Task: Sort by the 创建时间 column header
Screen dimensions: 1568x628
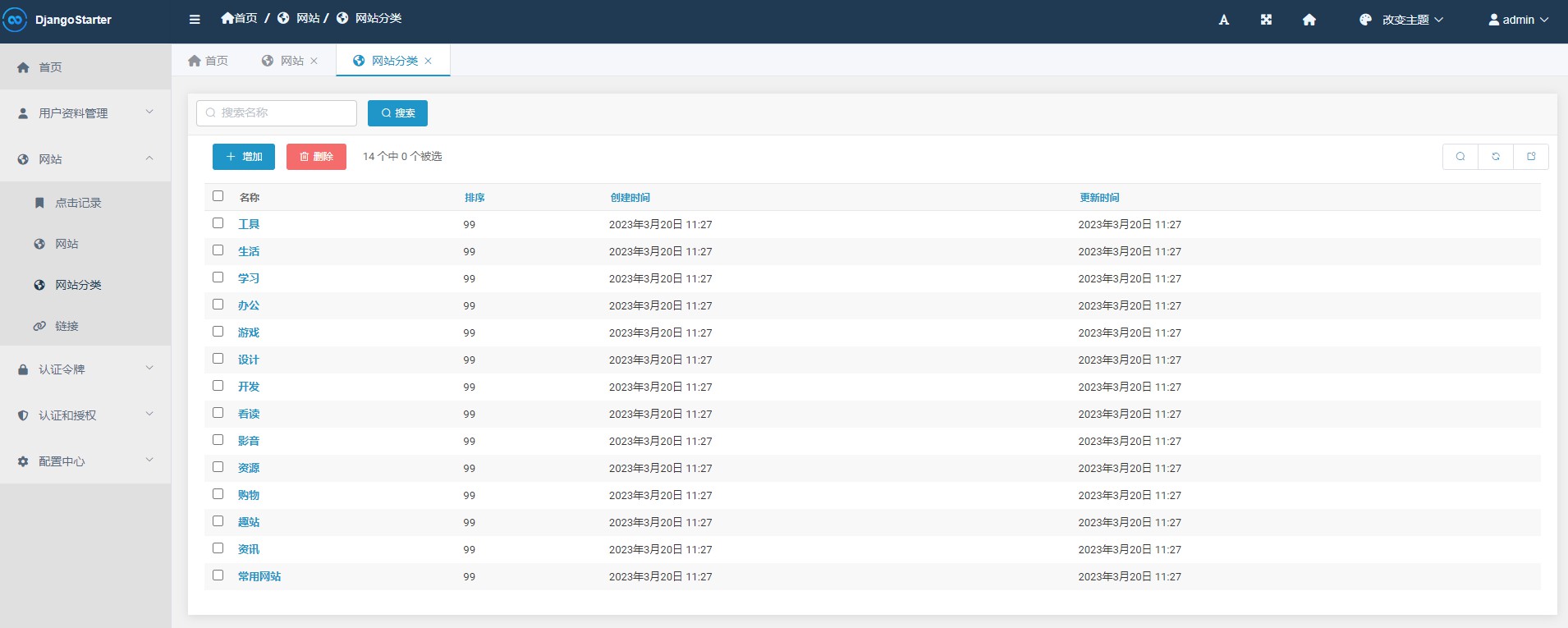Action: [x=630, y=198]
